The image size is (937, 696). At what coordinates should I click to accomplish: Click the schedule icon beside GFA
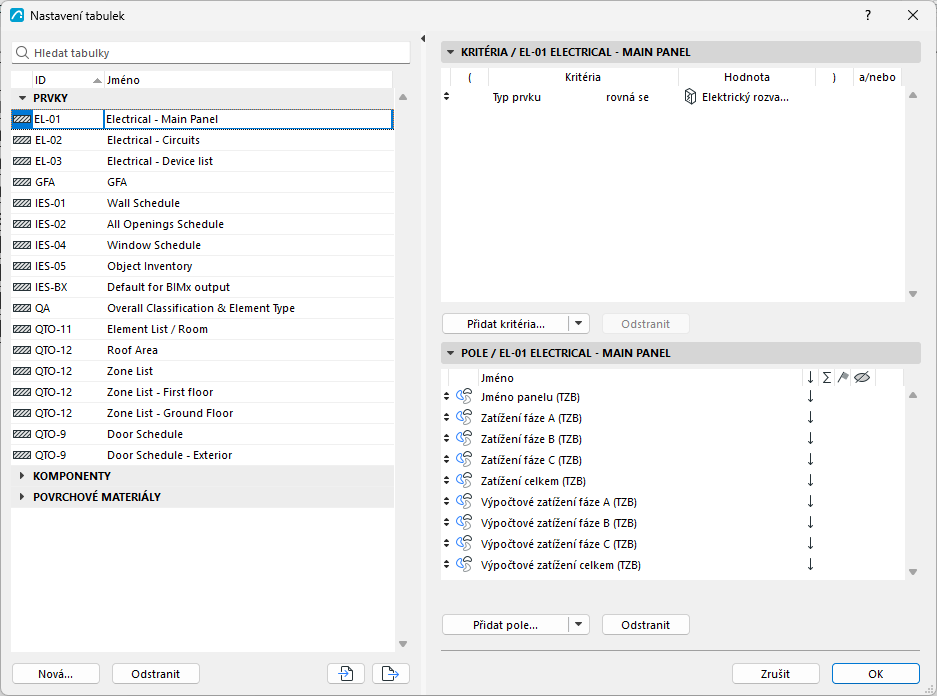[22, 182]
